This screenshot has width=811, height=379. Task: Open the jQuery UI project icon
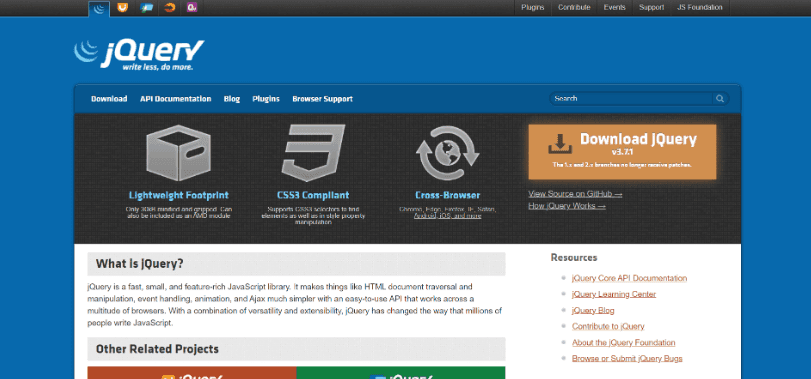[x=122, y=7]
